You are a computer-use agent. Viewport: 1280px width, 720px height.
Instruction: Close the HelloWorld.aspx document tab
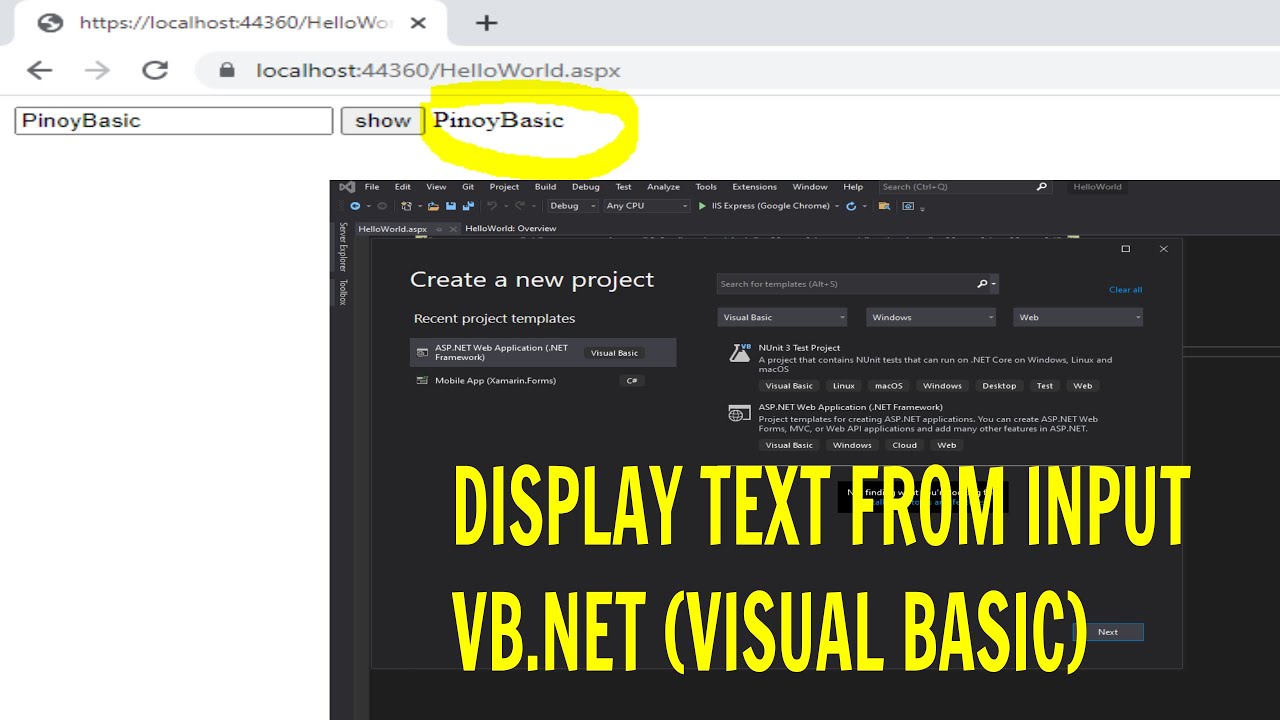click(x=453, y=229)
